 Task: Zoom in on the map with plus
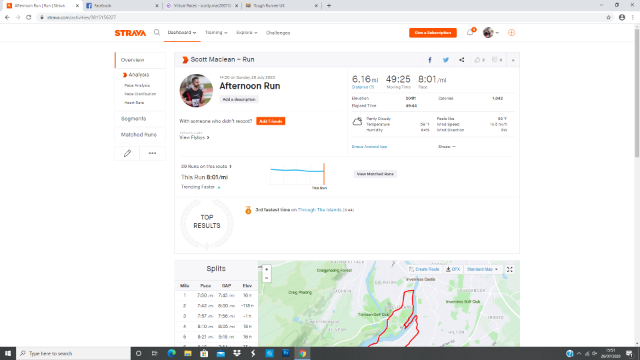[267, 269]
